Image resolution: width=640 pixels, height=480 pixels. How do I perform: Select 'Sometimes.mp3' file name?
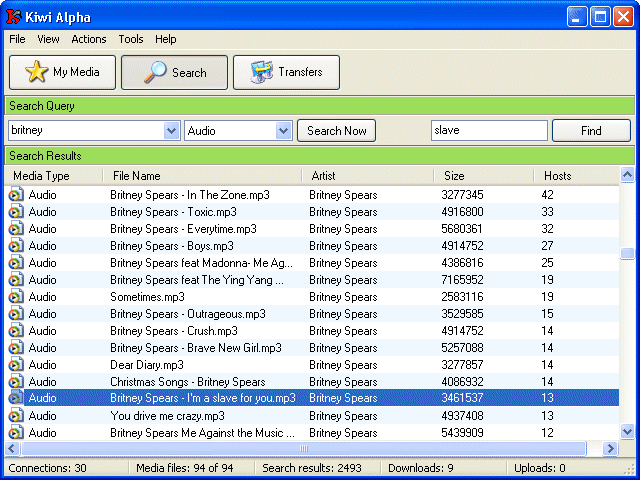(147, 297)
